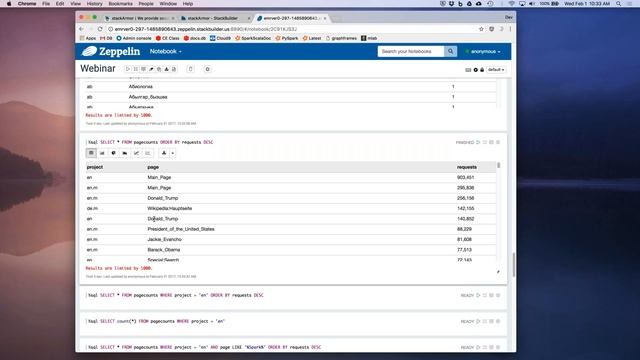Viewport: 640px width, 360px height.
Task: Go to Zeppelin home via logo
Action: coord(111,51)
